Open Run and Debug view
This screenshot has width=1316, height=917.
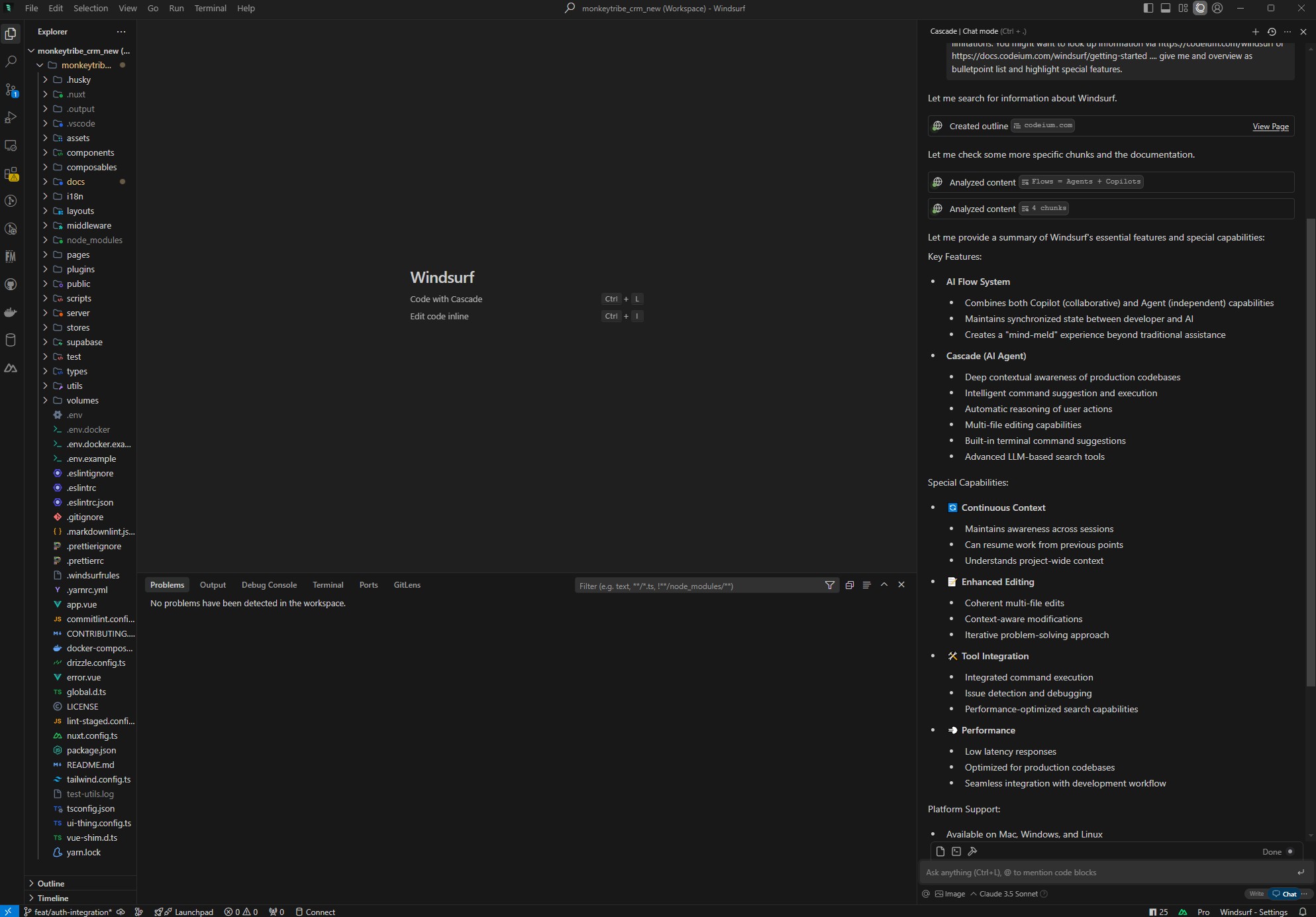tap(11, 117)
